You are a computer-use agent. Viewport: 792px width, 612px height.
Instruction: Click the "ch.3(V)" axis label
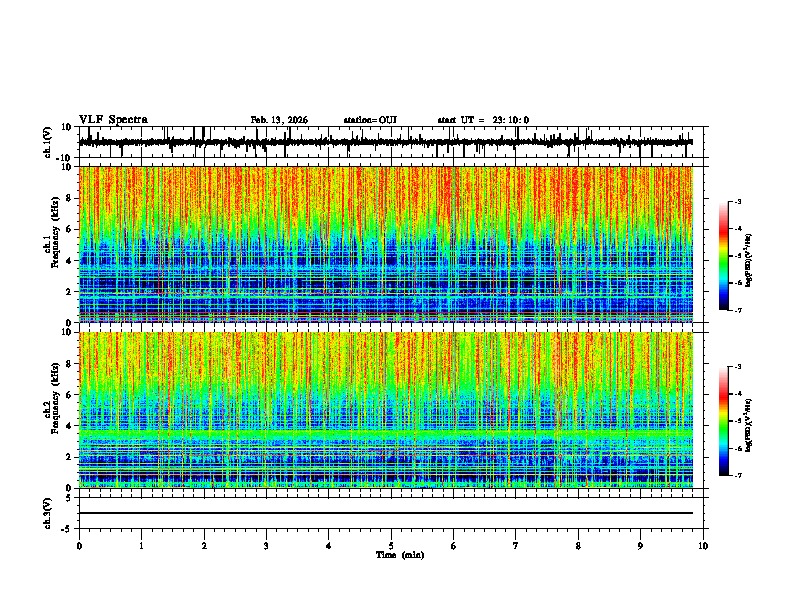point(48,513)
